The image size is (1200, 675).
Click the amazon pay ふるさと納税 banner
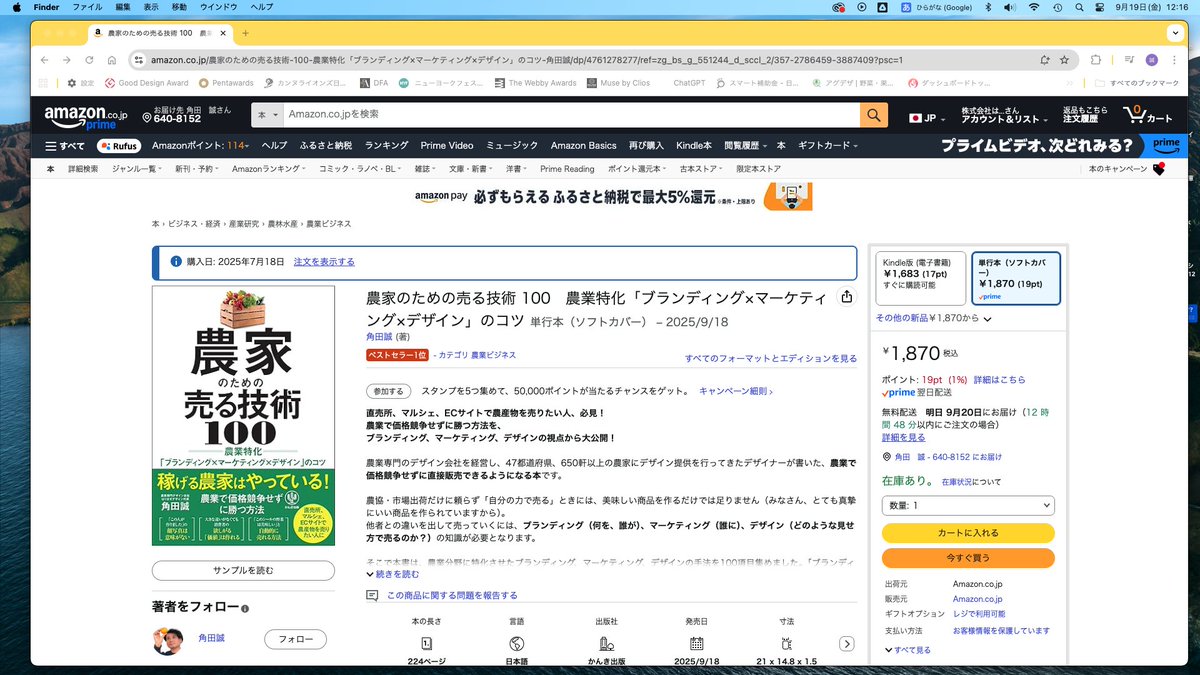coord(613,197)
